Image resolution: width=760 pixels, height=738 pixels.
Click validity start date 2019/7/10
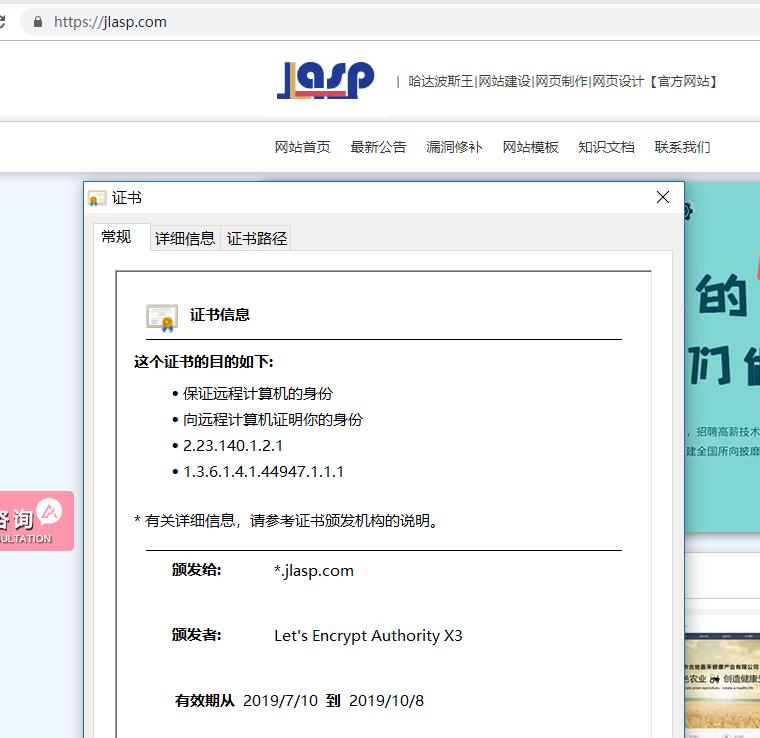tap(280, 701)
